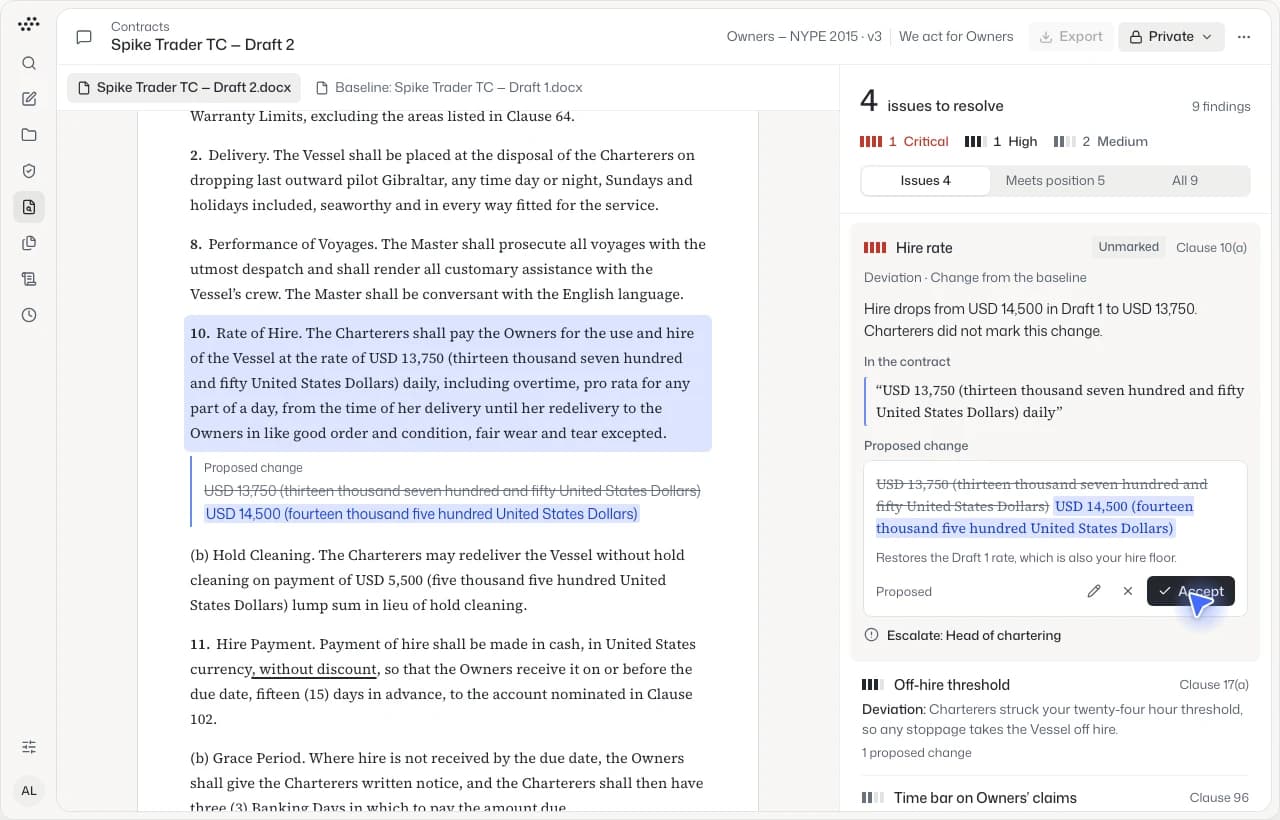Filter by 1 High severity

pyautogui.click(x=1001, y=142)
